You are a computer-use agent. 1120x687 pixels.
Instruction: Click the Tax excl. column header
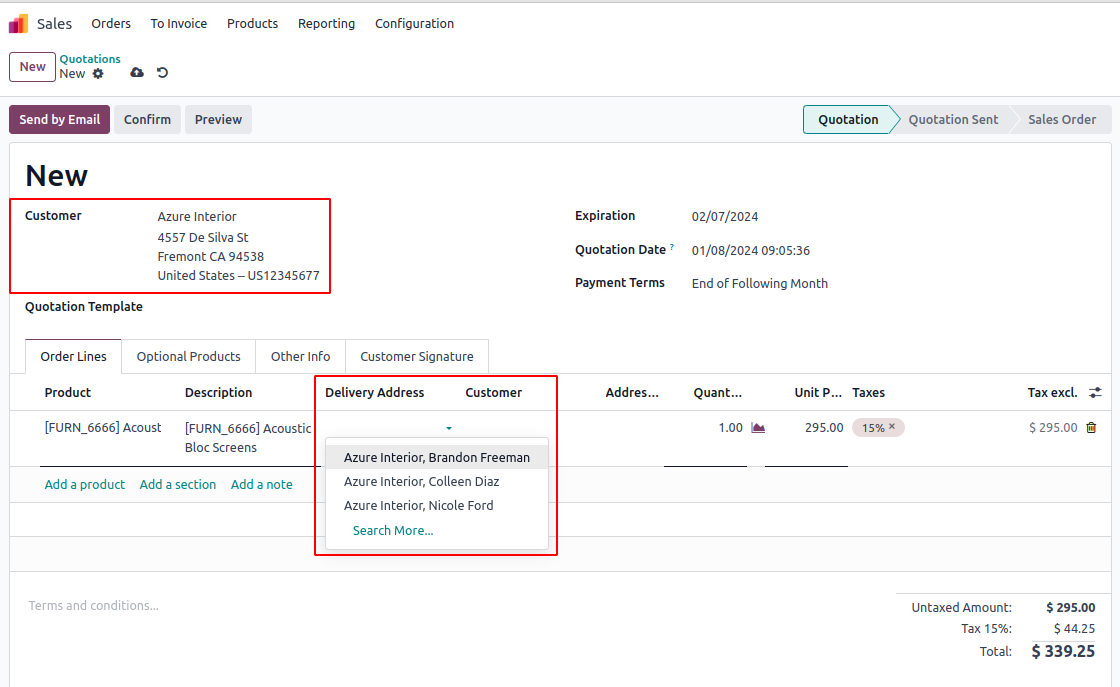tap(1051, 392)
